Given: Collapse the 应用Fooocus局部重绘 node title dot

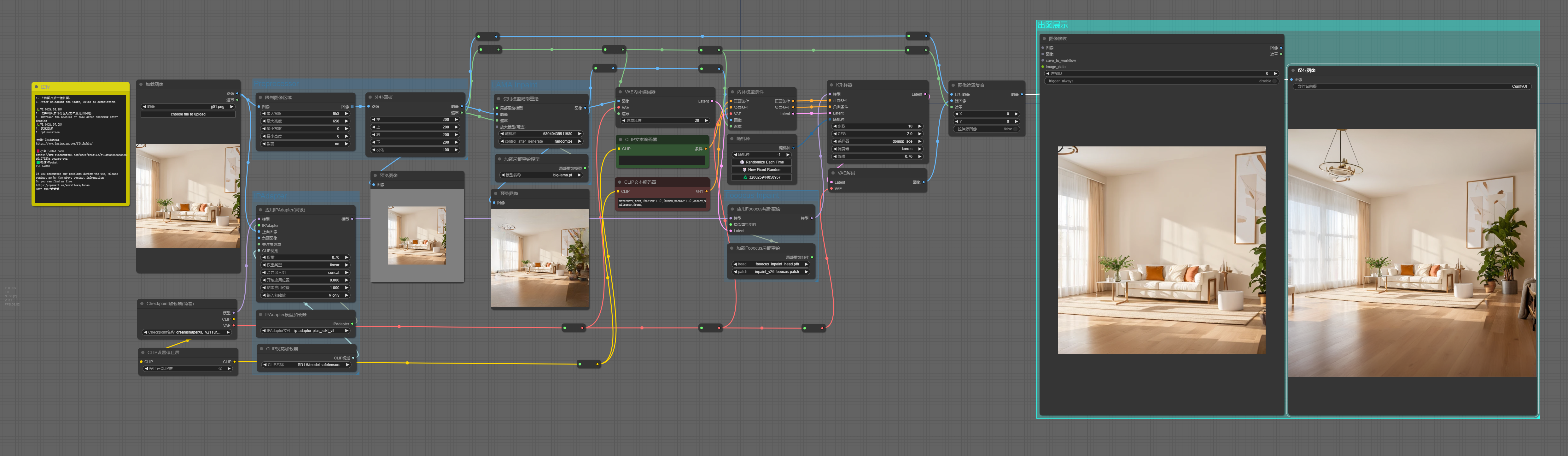Looking at the screenshot, I should click(x=732, y=209).
